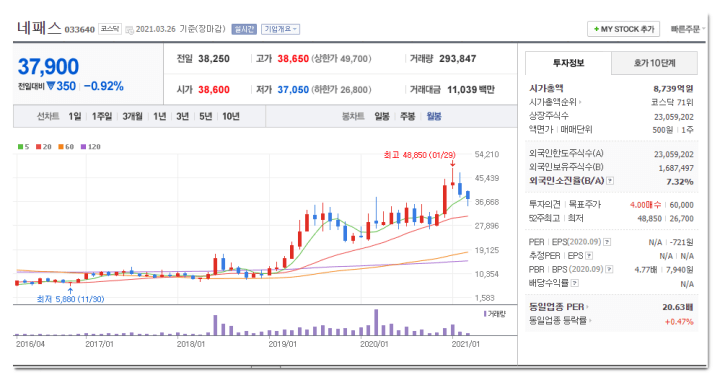Click the current price 37,900
The height and width of the screenshot is (380, 720).
coord(48,67)
